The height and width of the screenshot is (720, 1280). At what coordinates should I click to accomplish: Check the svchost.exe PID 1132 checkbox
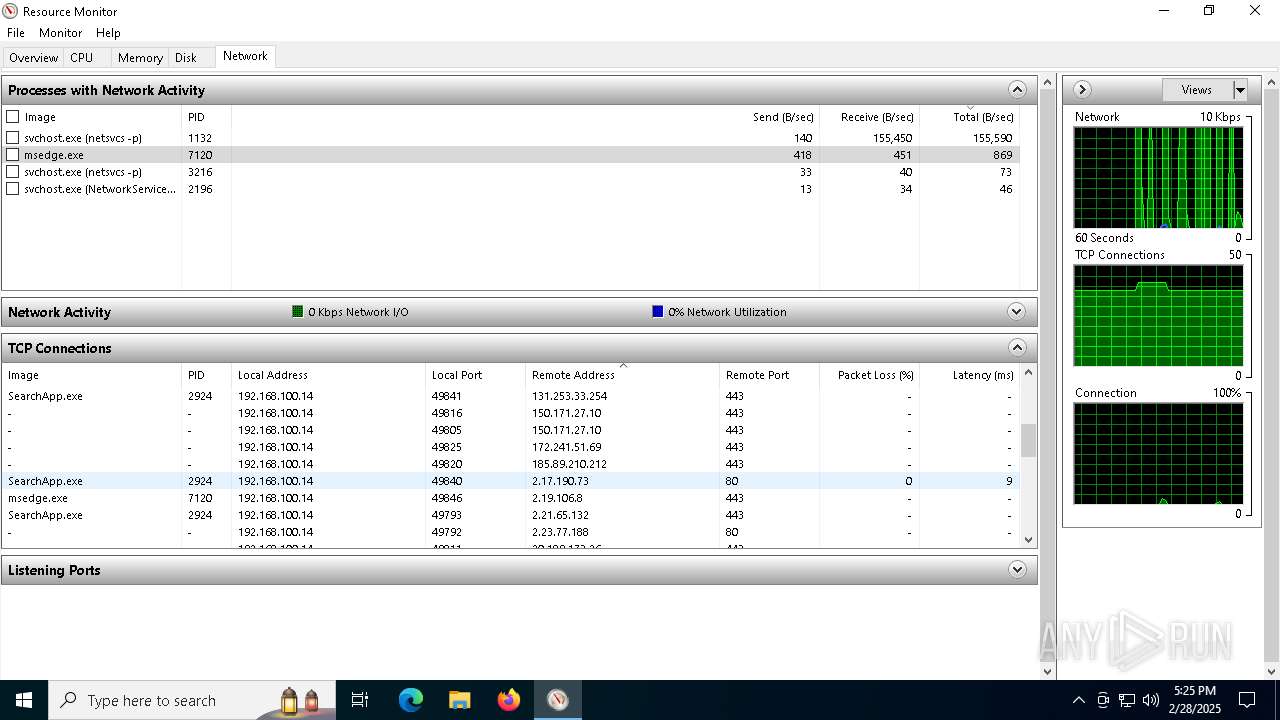pyautogui.click(x=13, y=138)
